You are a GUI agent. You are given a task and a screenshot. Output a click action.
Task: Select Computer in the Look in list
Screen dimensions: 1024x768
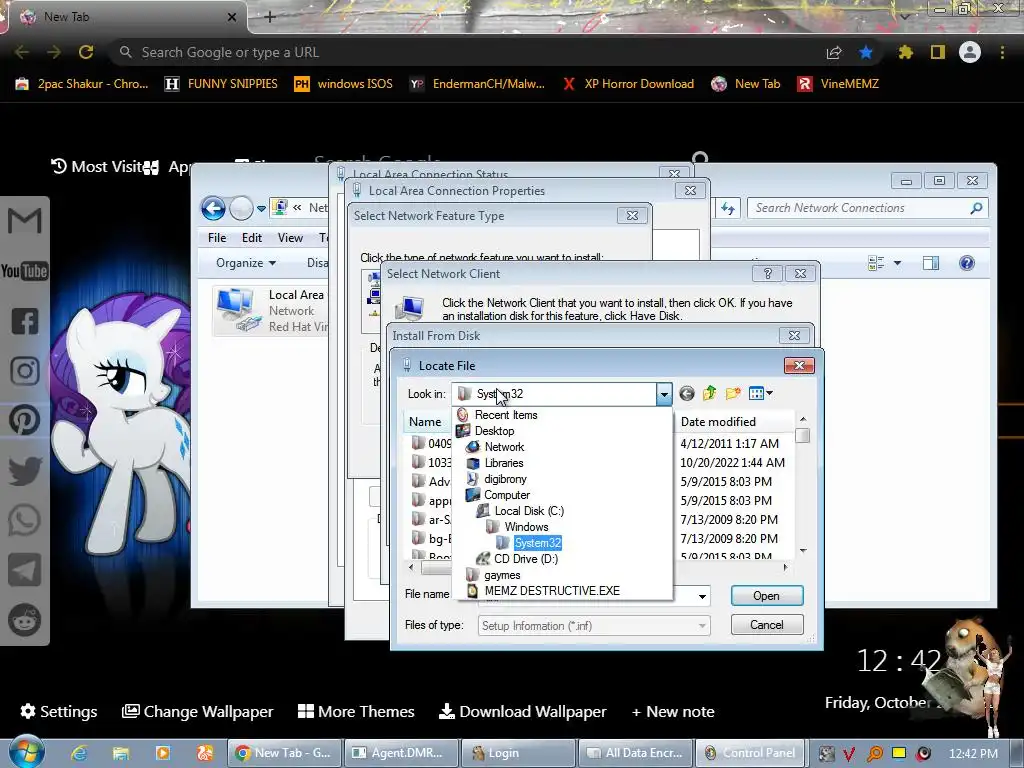click(497, 495)
